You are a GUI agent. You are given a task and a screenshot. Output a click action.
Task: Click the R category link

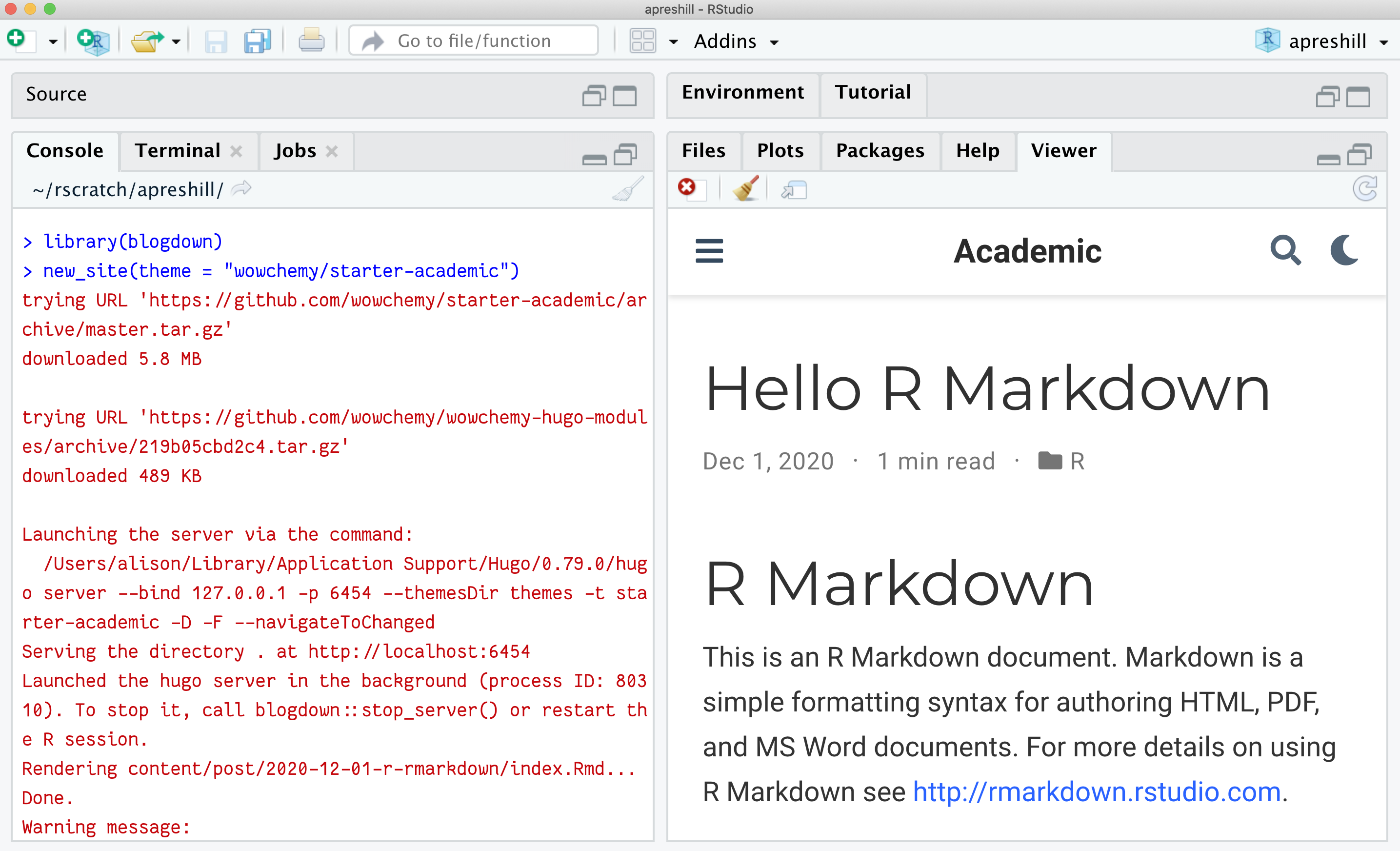1077,461
